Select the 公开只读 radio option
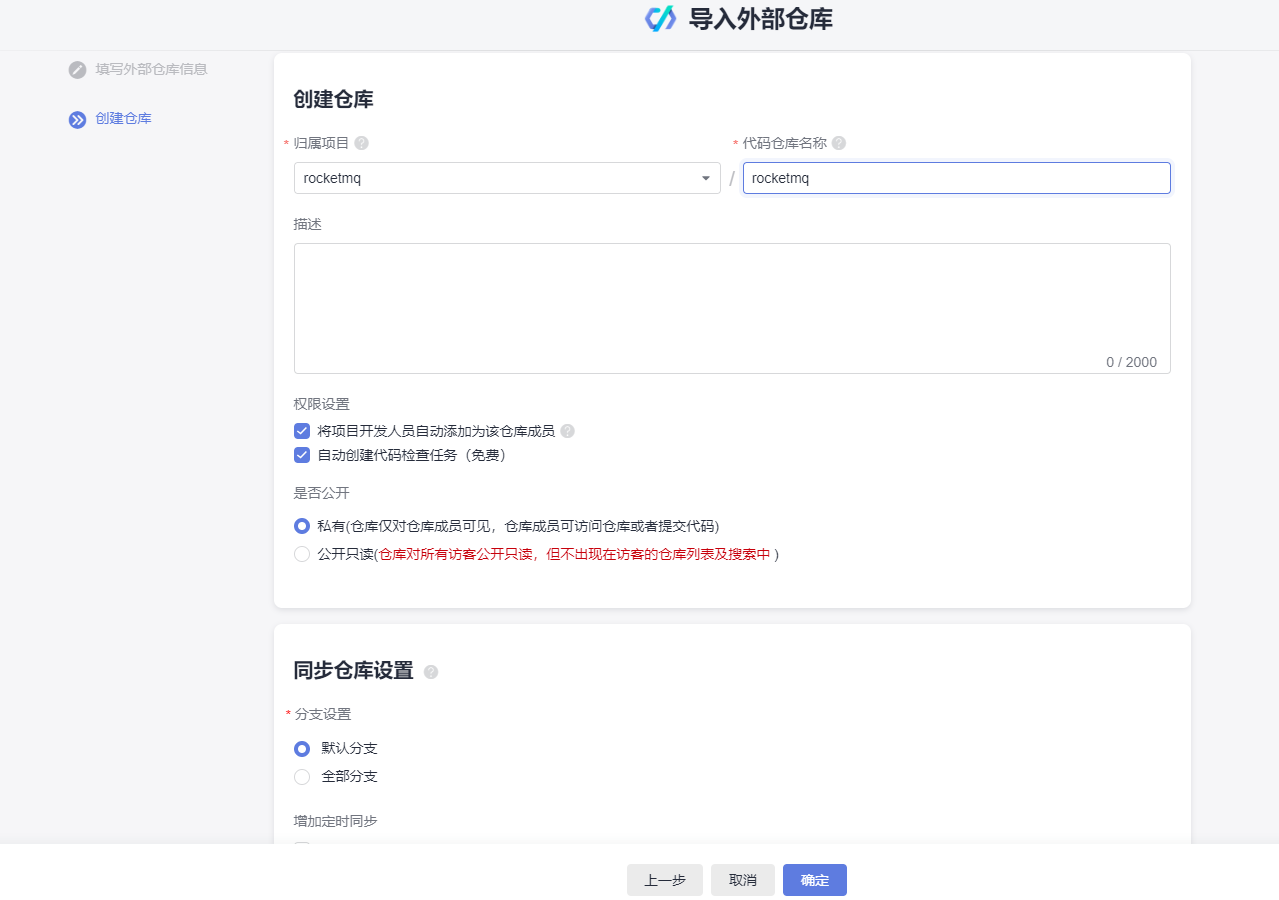The width and height of the screenshot is (1279, 900). [x=302, y=554]
